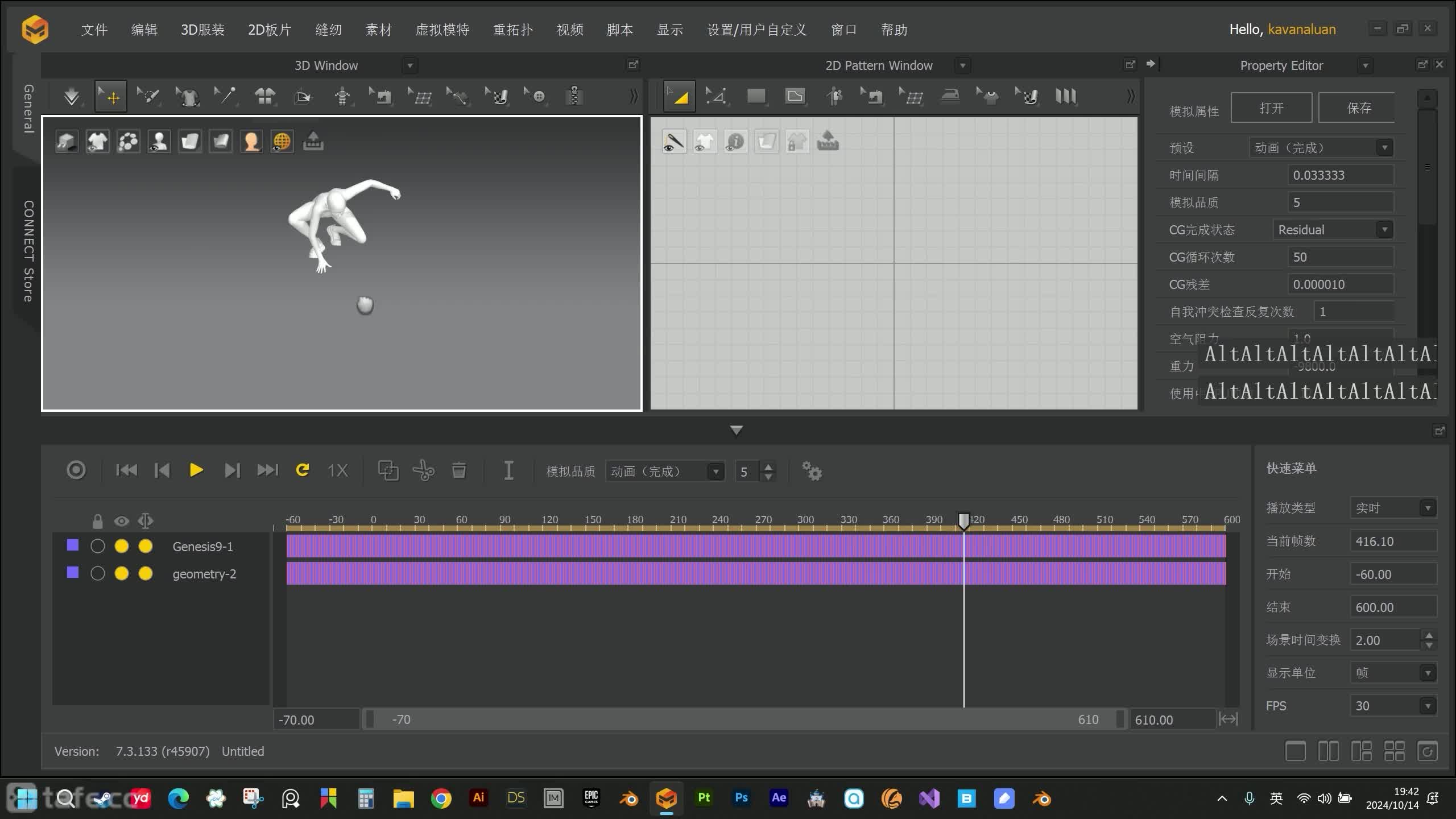Toggle the loop playback icon
The image size is (1456, 819).
pyautogui.click(x=303, y=470)
